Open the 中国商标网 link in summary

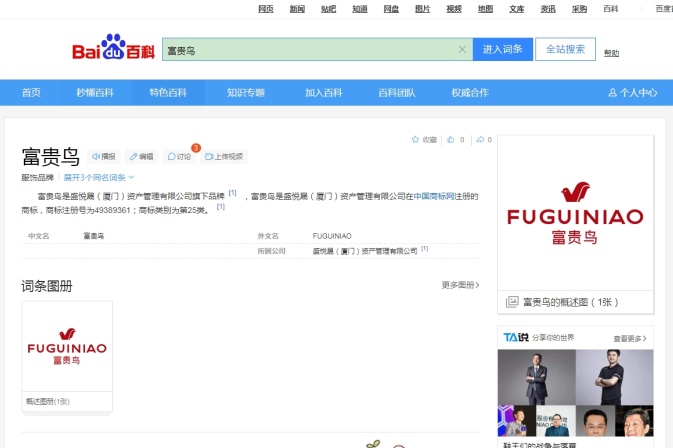point(434,197)
